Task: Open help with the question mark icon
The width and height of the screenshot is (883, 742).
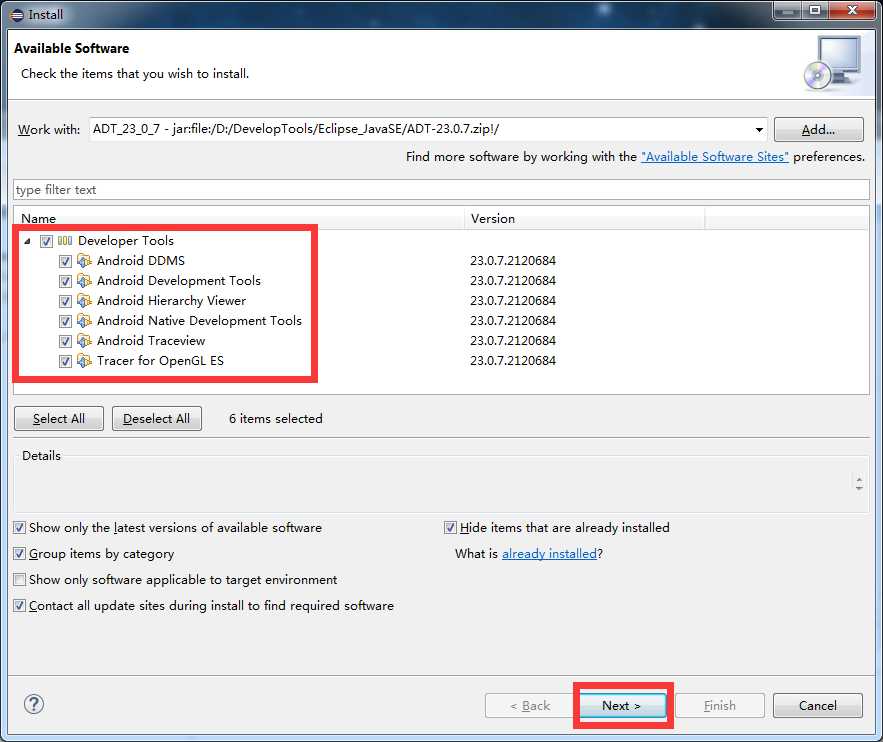Action: [34, 704]
